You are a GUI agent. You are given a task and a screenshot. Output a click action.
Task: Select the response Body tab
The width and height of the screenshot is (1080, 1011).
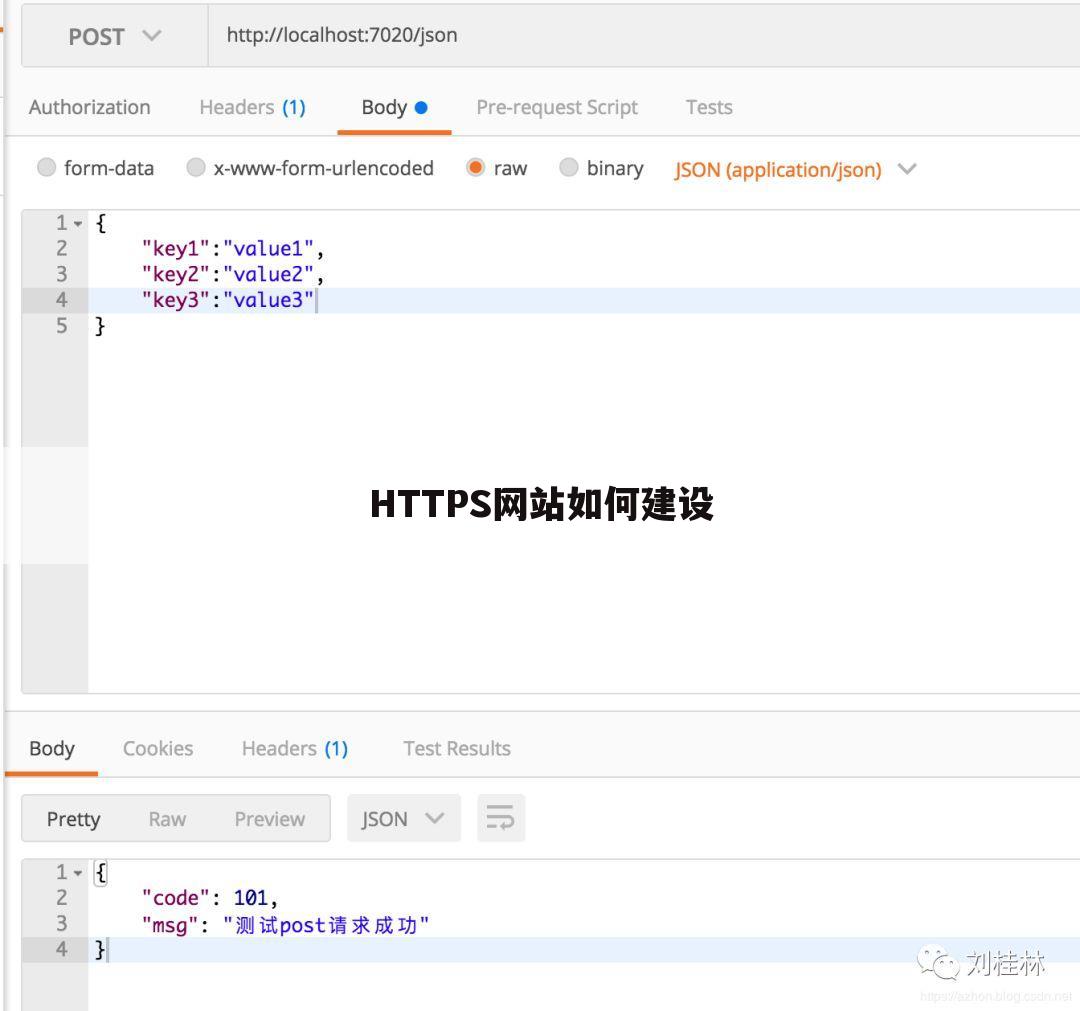(x=52, y=749)
